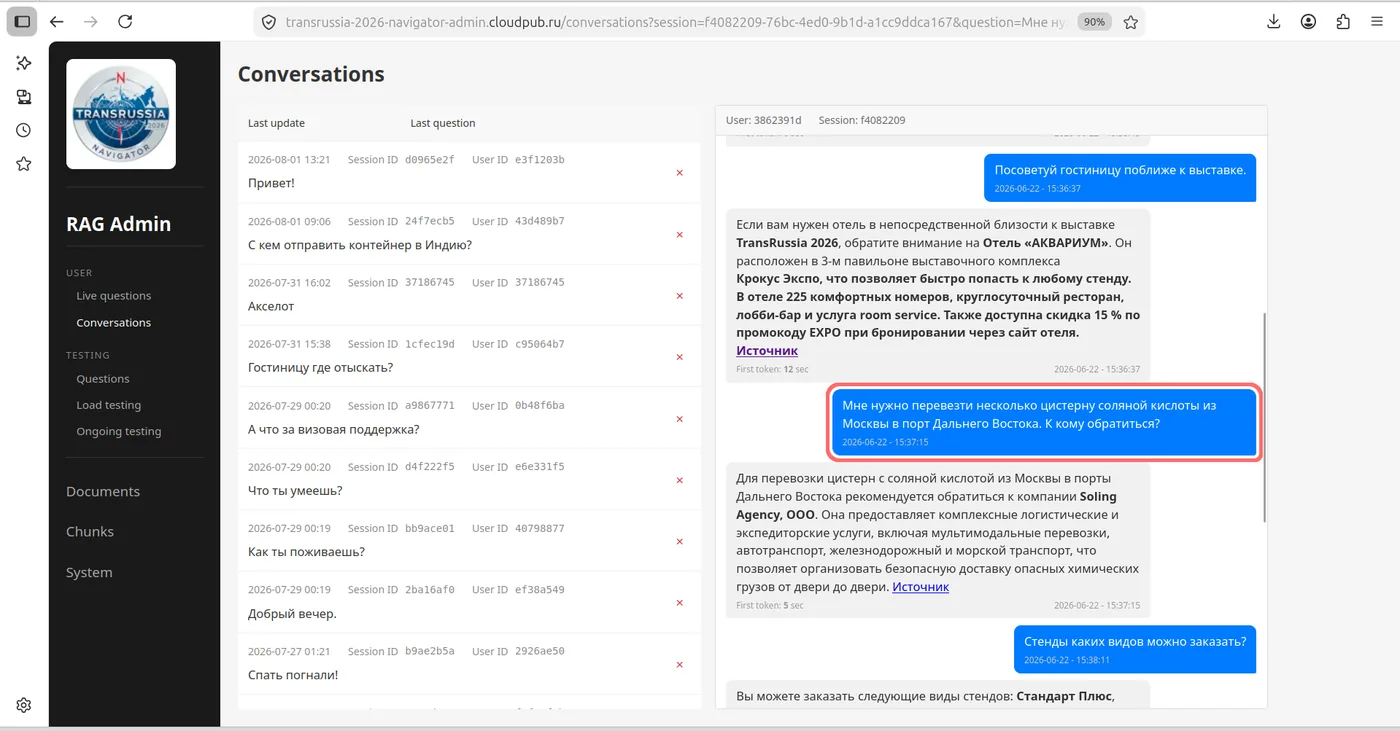Open the conversation "Что ты умеешь?"
This screenshot has height=731, width=1400.
coord(469,480)
